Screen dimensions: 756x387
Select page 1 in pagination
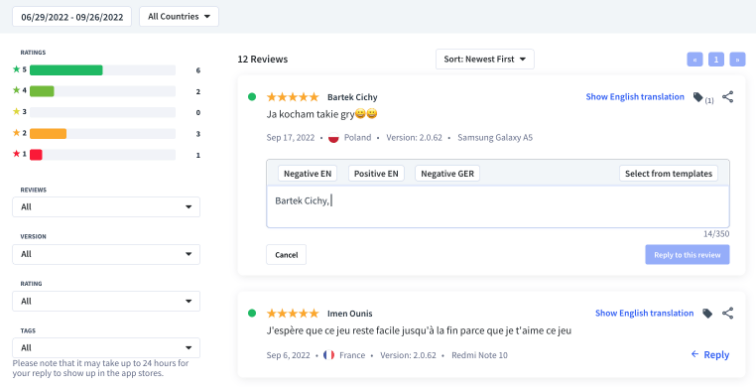[x=716, y=59]
